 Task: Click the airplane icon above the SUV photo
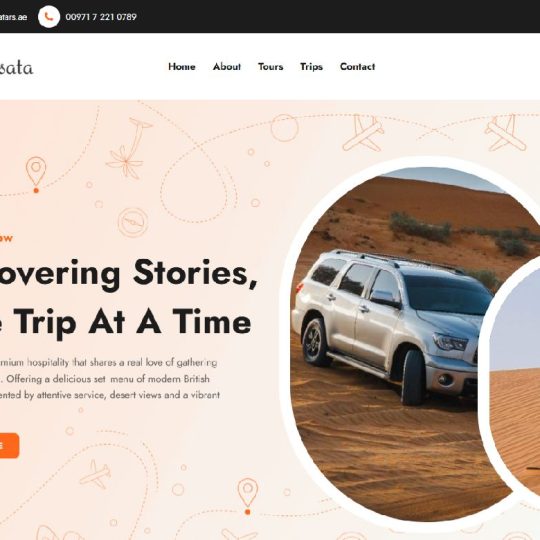pos(363,133)
